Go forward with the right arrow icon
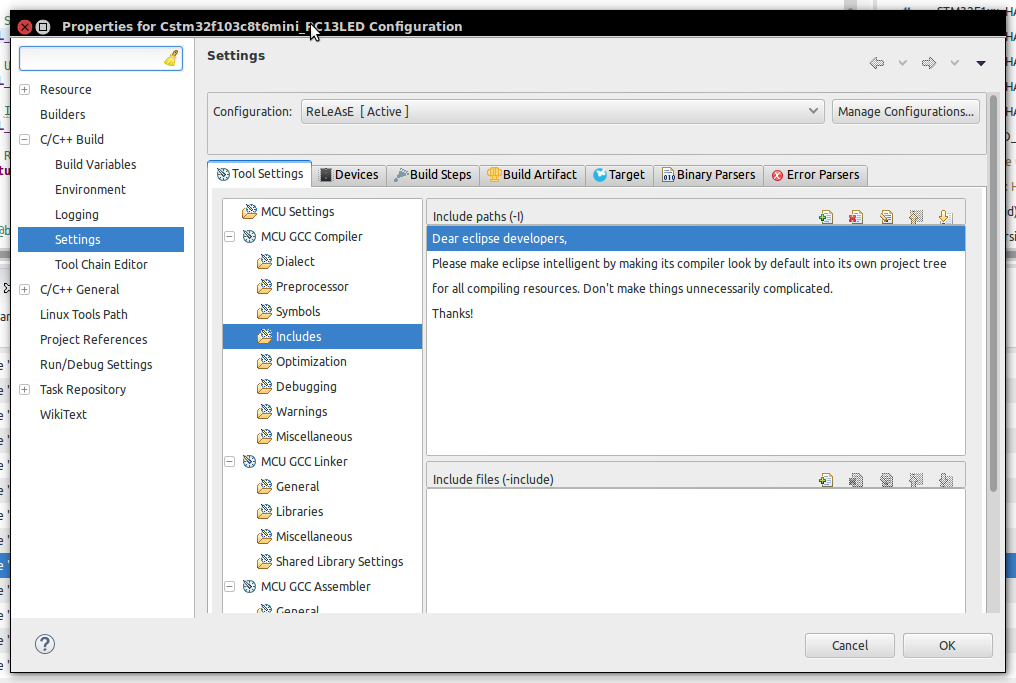 [x=929, y=63]
